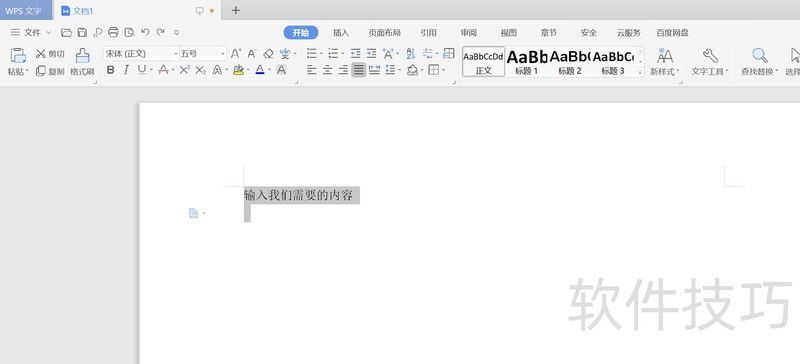The image size is (800, 364).
Task: Click the clear formatting eraser icon
Action: pos(268,54)
